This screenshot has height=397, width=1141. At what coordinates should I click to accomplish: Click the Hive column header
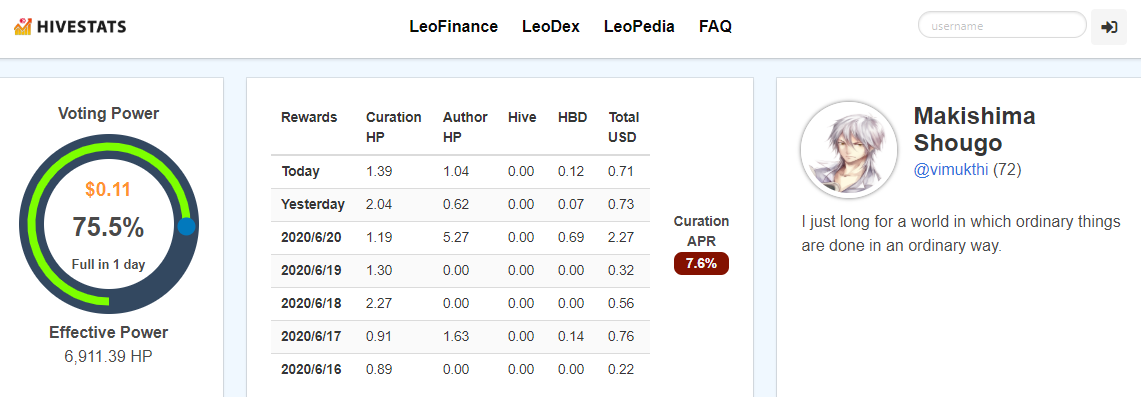tap(522, 117)
